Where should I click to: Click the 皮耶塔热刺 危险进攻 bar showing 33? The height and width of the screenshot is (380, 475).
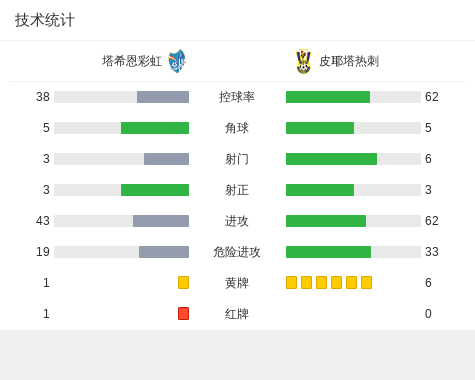coord(328,252)
